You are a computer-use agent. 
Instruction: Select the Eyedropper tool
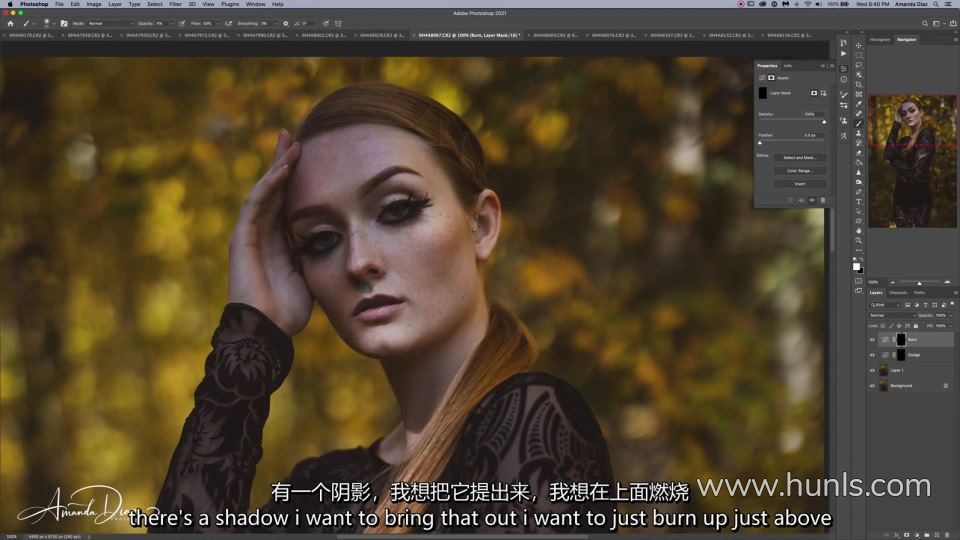(x=859, y=104)
